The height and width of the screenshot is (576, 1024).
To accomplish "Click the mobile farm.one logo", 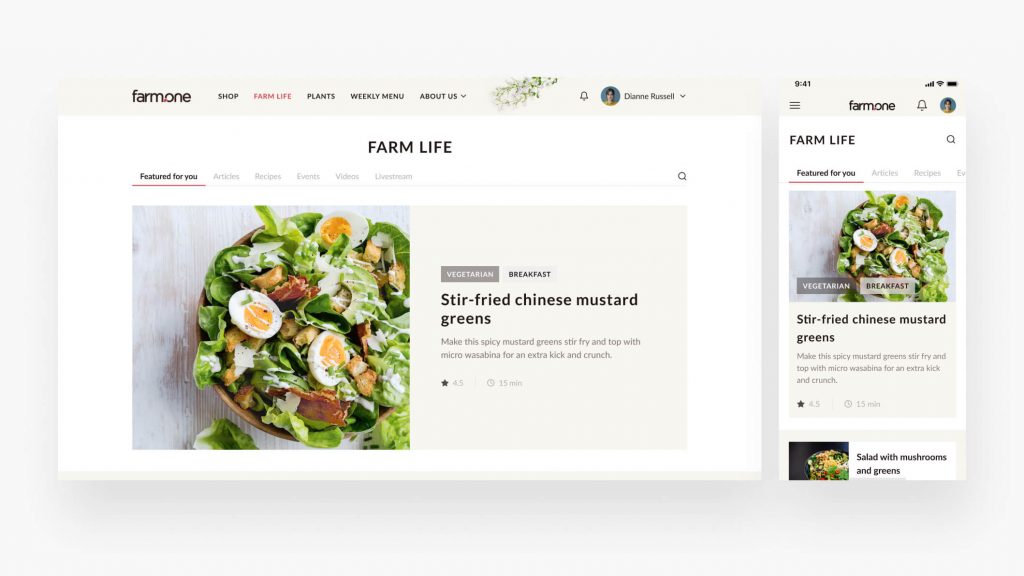I will (872, 105).
